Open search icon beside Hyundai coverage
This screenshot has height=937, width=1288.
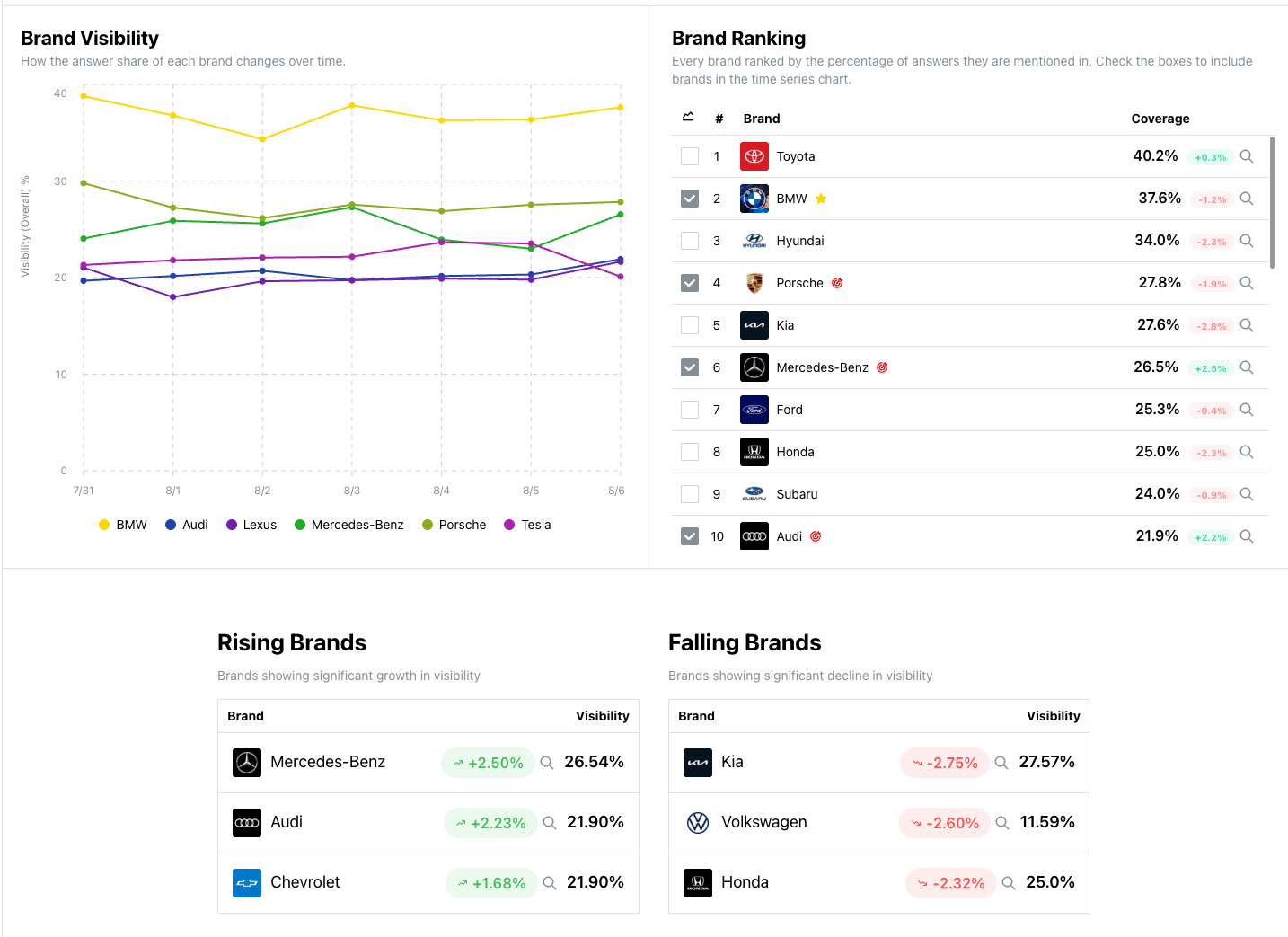[1247, 241]
